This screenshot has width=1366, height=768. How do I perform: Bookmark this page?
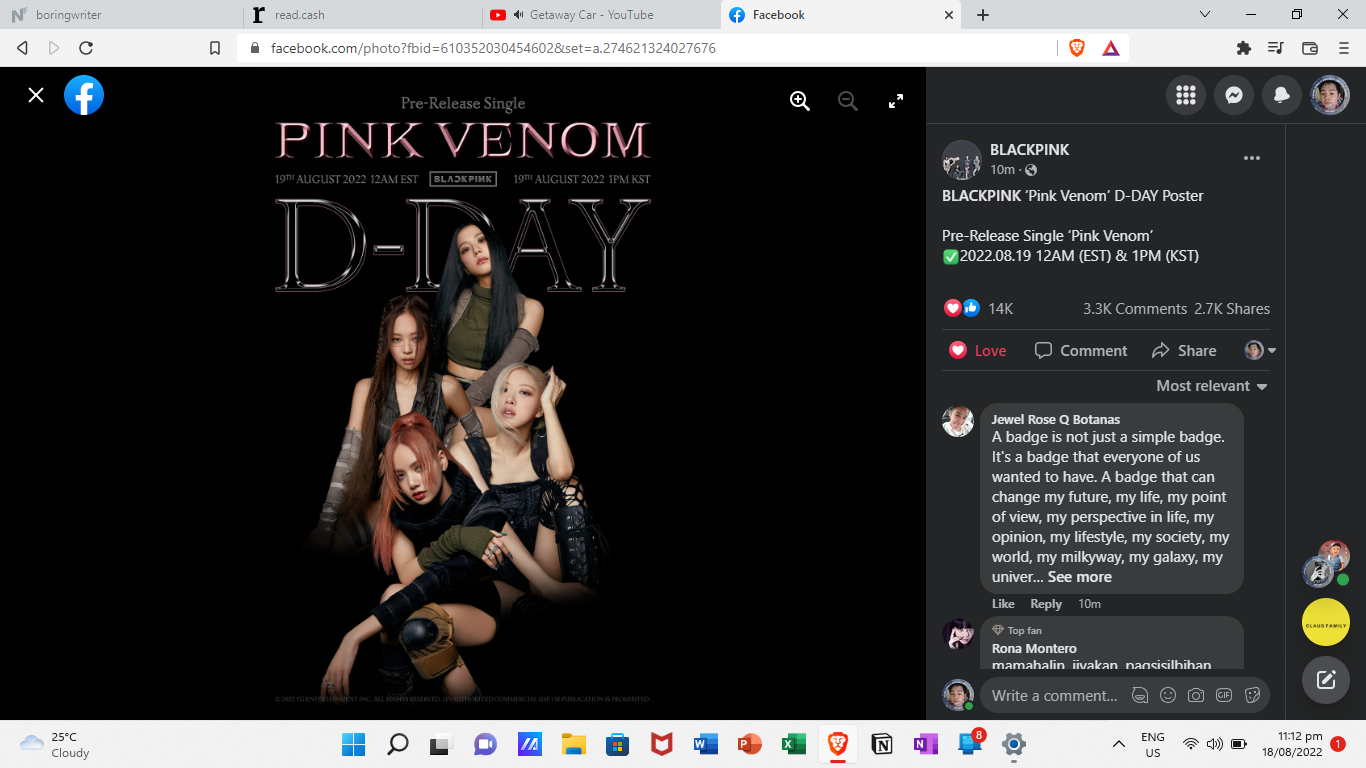214,48
